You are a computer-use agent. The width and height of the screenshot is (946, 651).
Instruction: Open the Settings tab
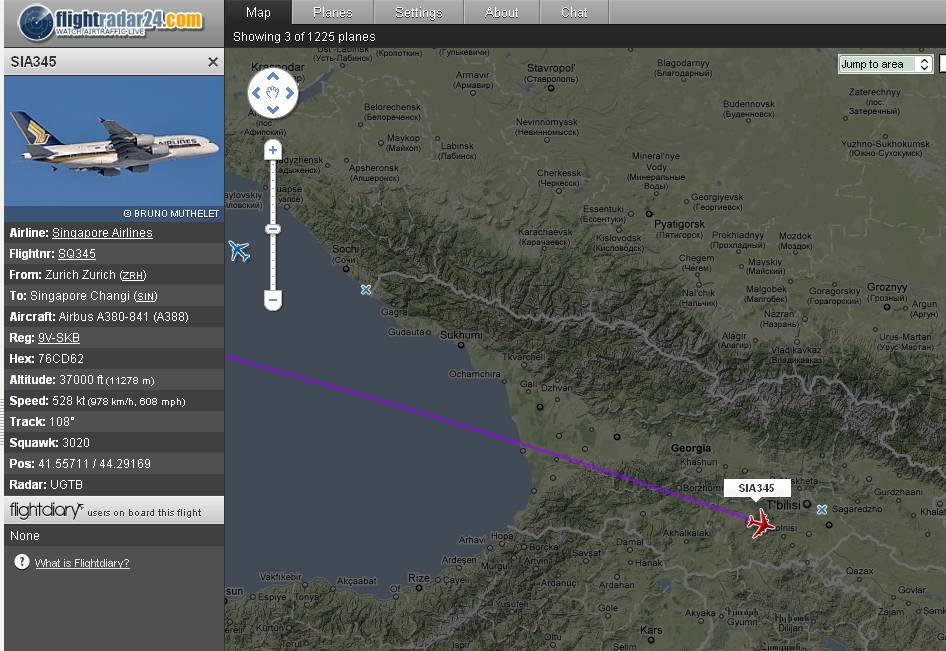coord(419,12)
